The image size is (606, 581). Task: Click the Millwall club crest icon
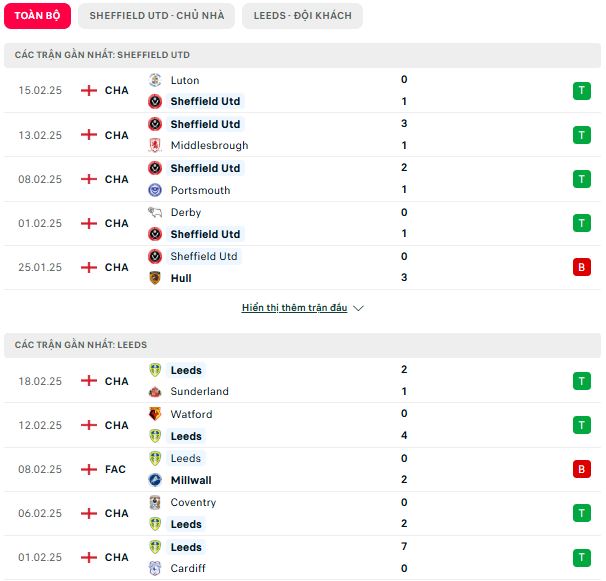pos(155,480)
